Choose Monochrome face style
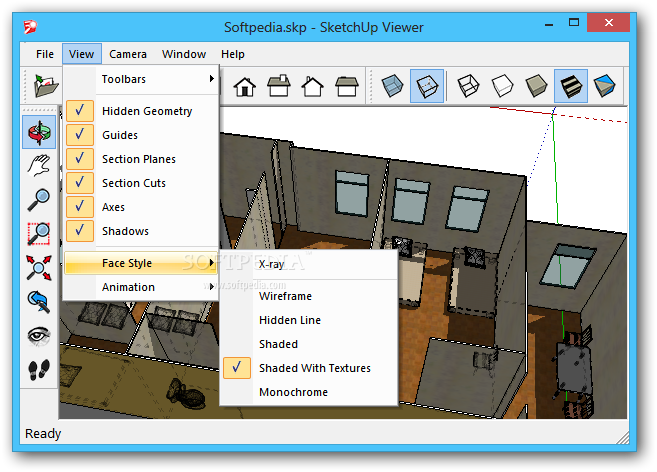Screen dimensions: 657x472 (309, 392)
